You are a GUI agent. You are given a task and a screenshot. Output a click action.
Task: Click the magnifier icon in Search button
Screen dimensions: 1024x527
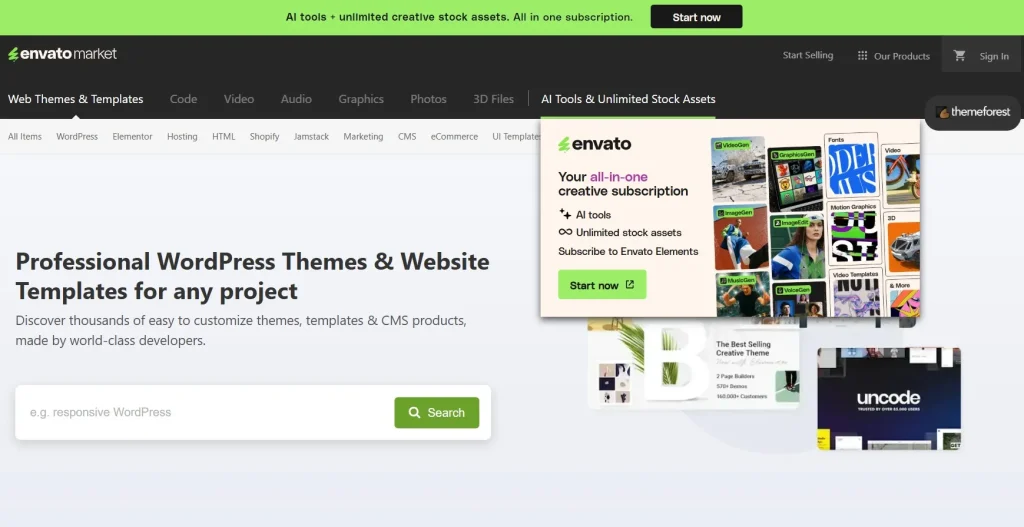pyautogui.click(x=414, y=413)
